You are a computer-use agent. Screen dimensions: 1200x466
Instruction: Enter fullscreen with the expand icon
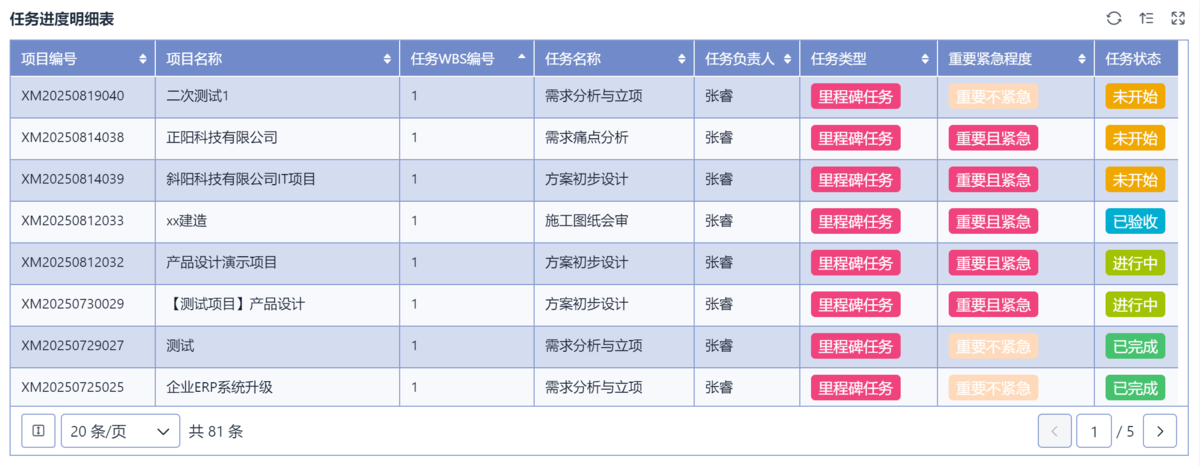[x=1177, y=18]
